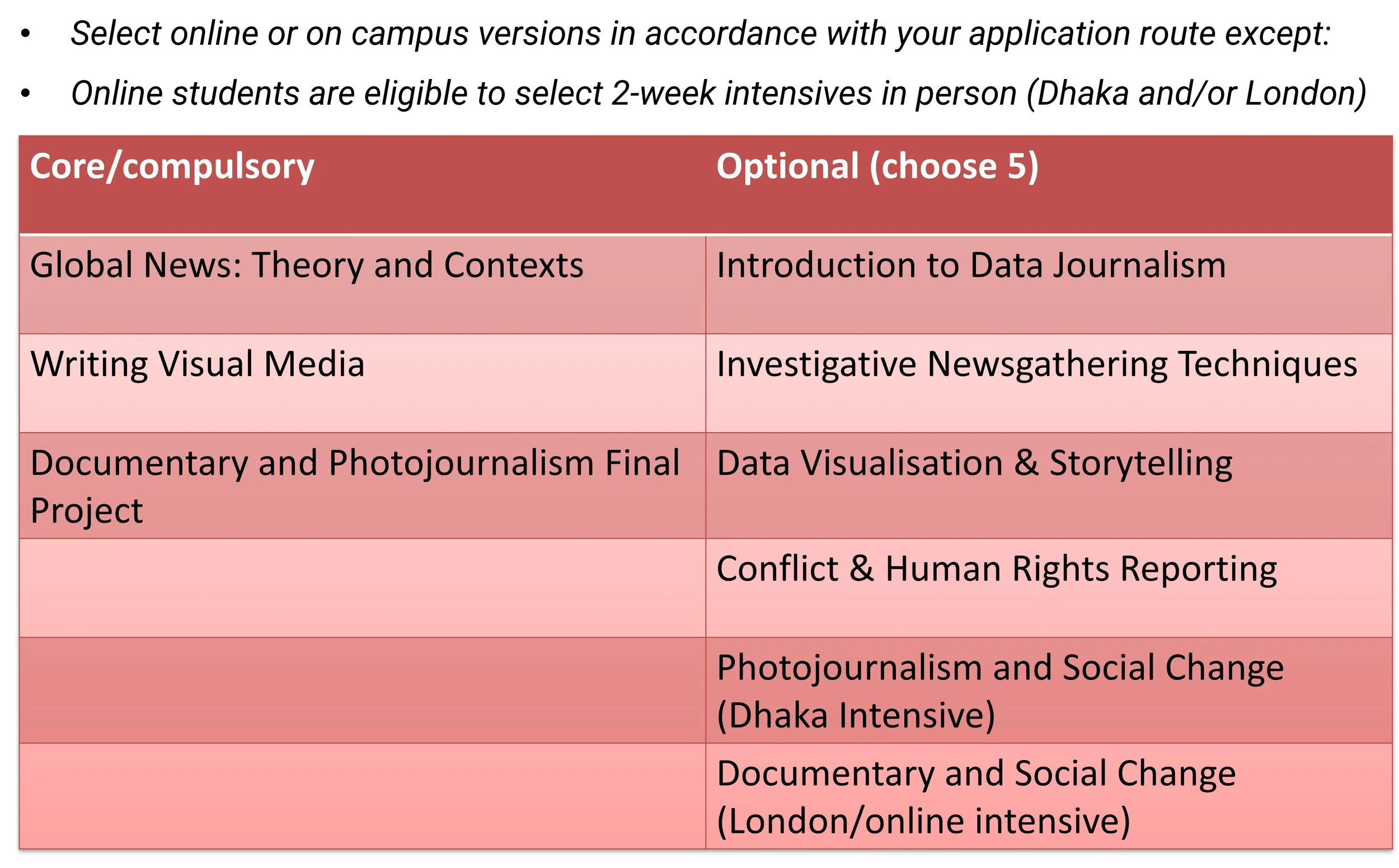Image resolution: width=1399 pixels, height=868 pixels.
Task: Select 'Introduction to Data Journalism' option
Action: (970, 265)
